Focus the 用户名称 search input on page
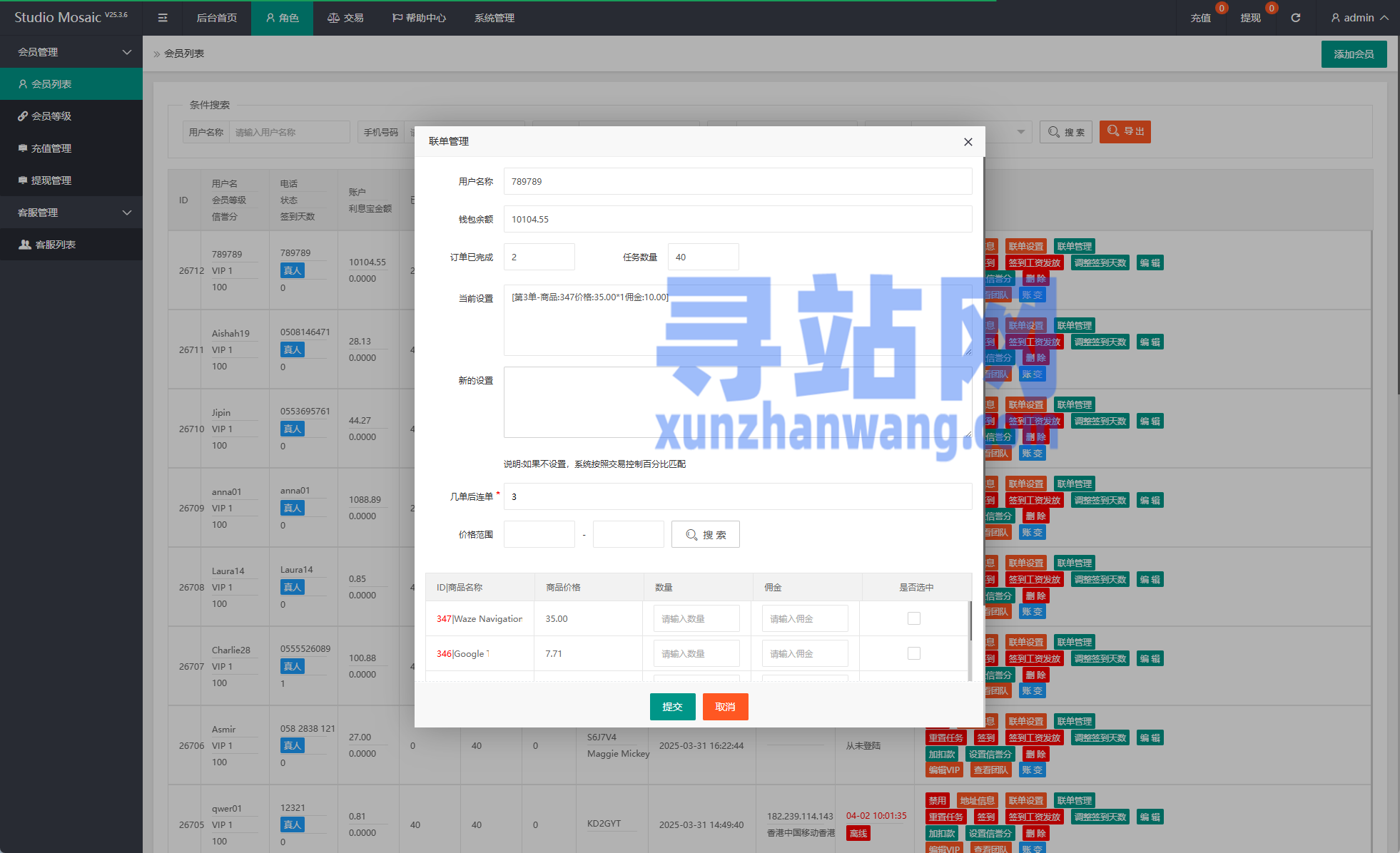The width and height of the screenshot is (1400, 853). pyautogui.click(x=289, y=132)
